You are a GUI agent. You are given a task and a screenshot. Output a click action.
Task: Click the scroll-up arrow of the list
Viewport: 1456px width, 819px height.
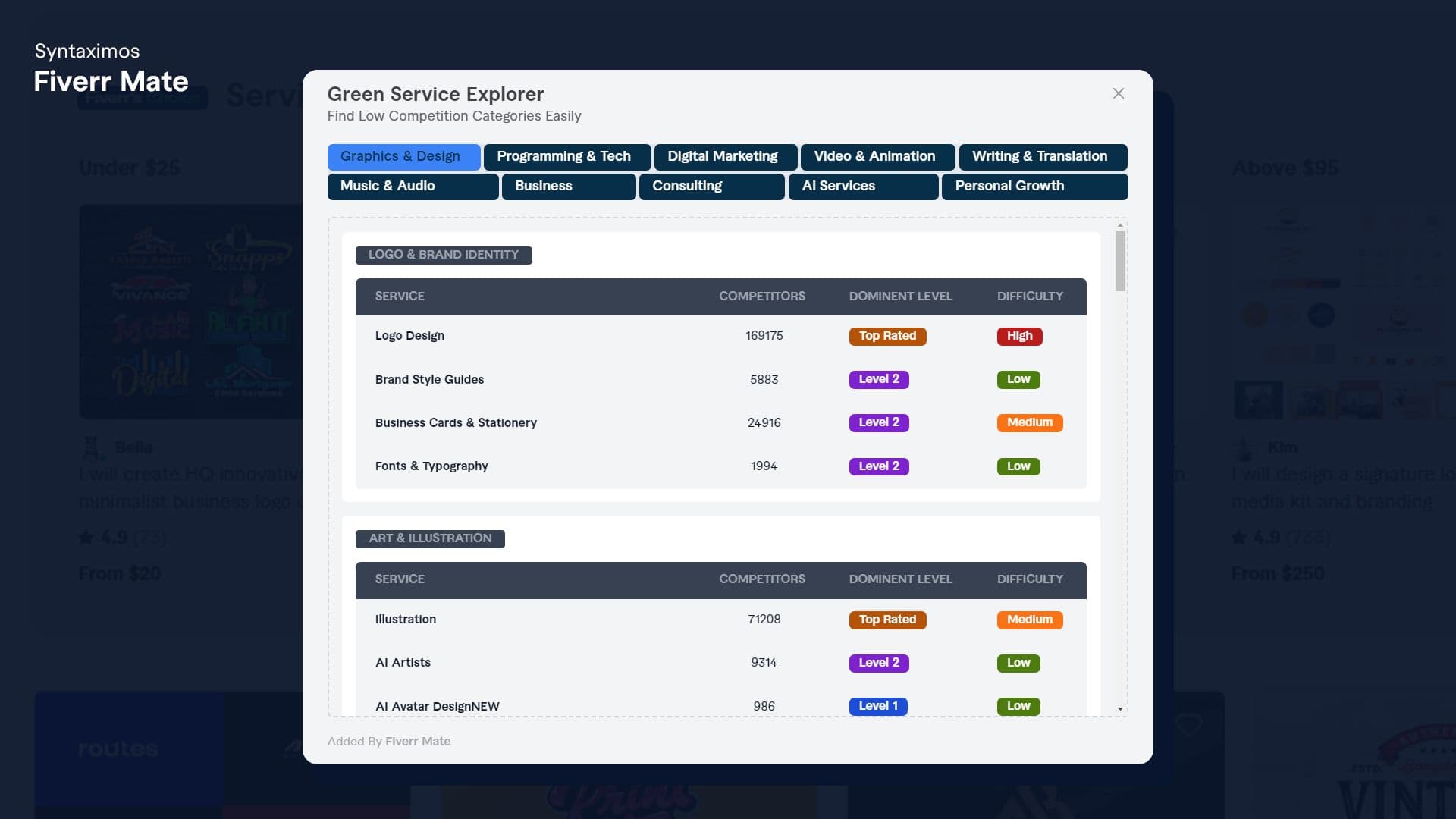[1120, 226]
